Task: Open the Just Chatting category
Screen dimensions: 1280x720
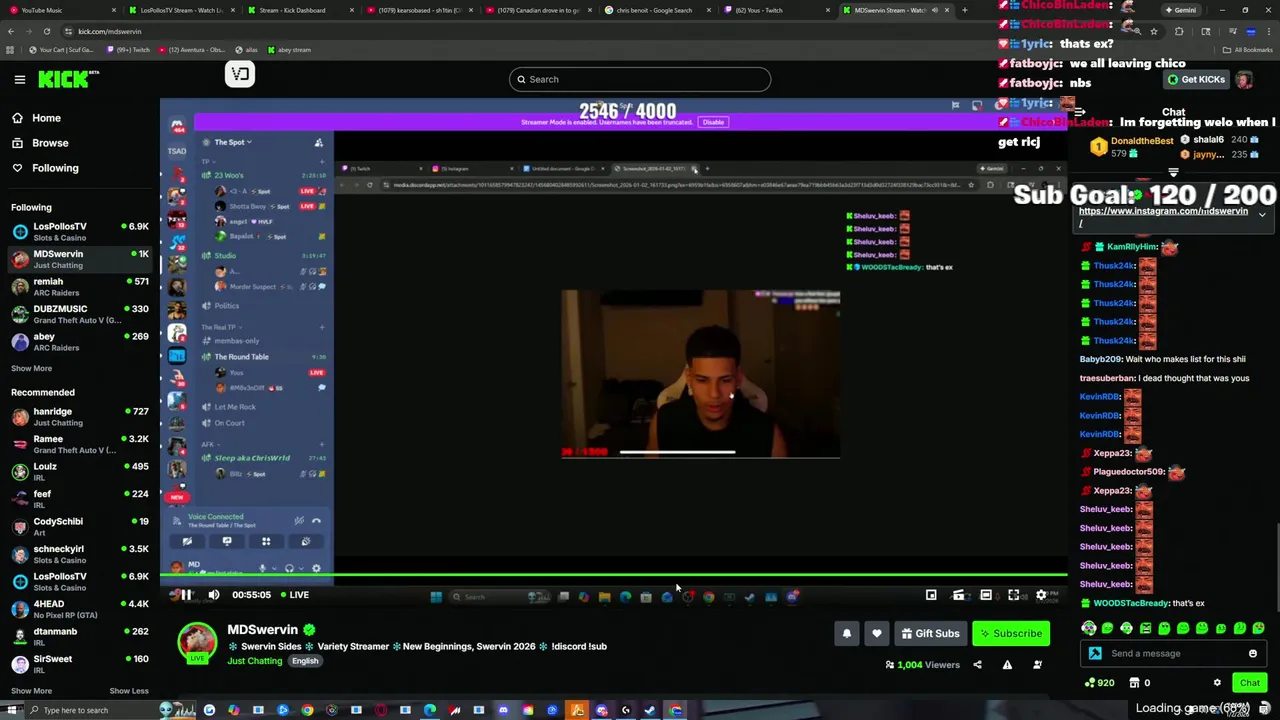Action: (x=254, y=661)
